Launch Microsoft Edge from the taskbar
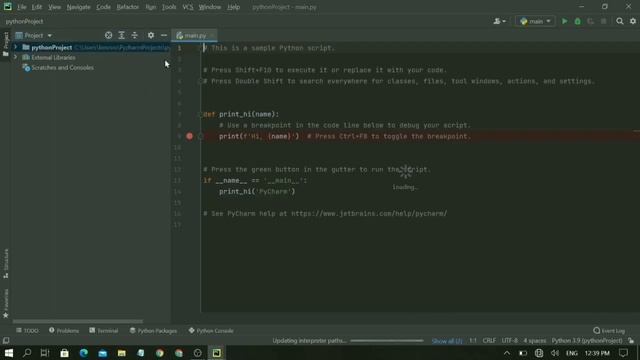 (x=84, y=353)
